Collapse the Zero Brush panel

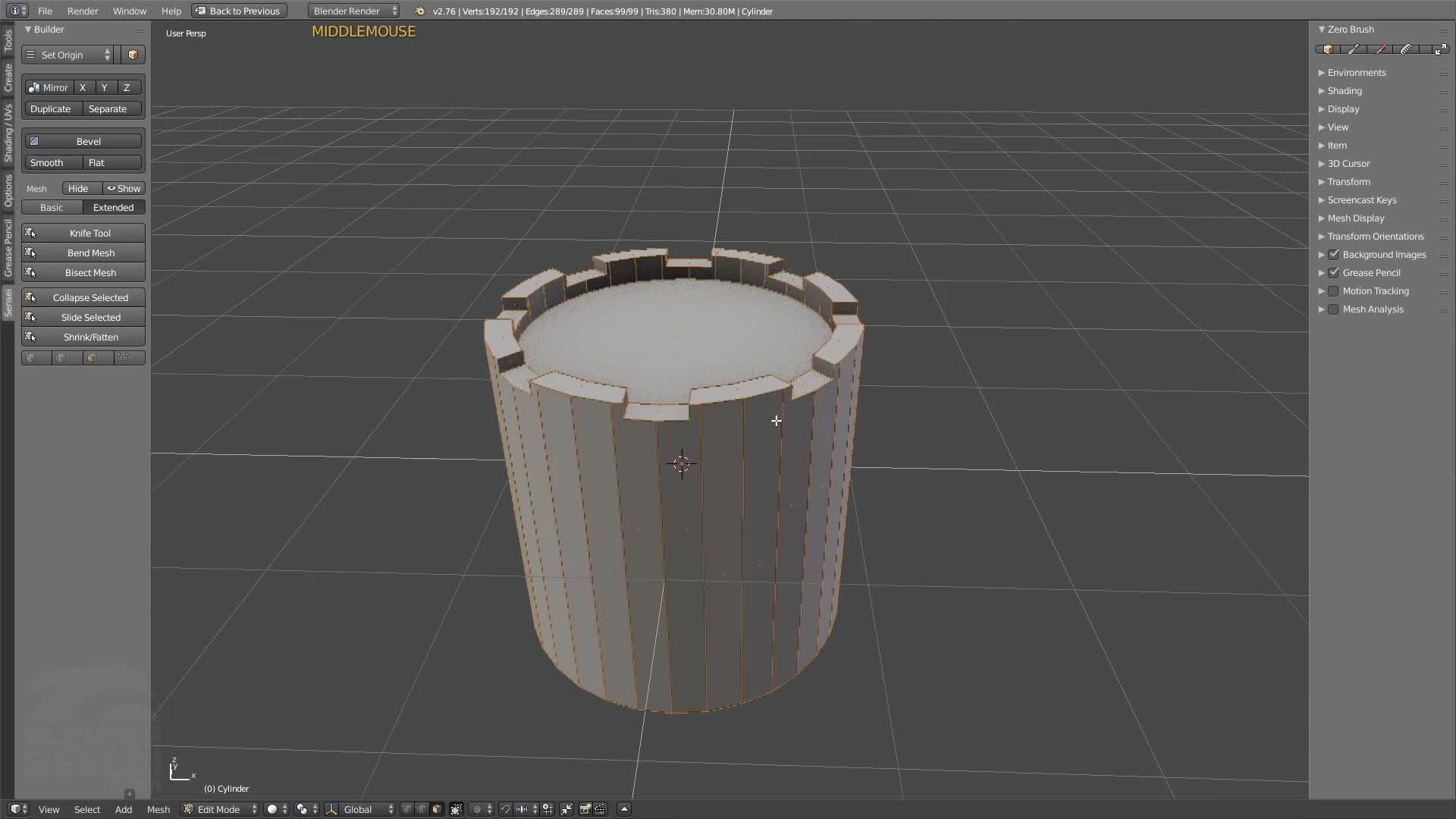pyautogui.click(x=1322, y=29)
